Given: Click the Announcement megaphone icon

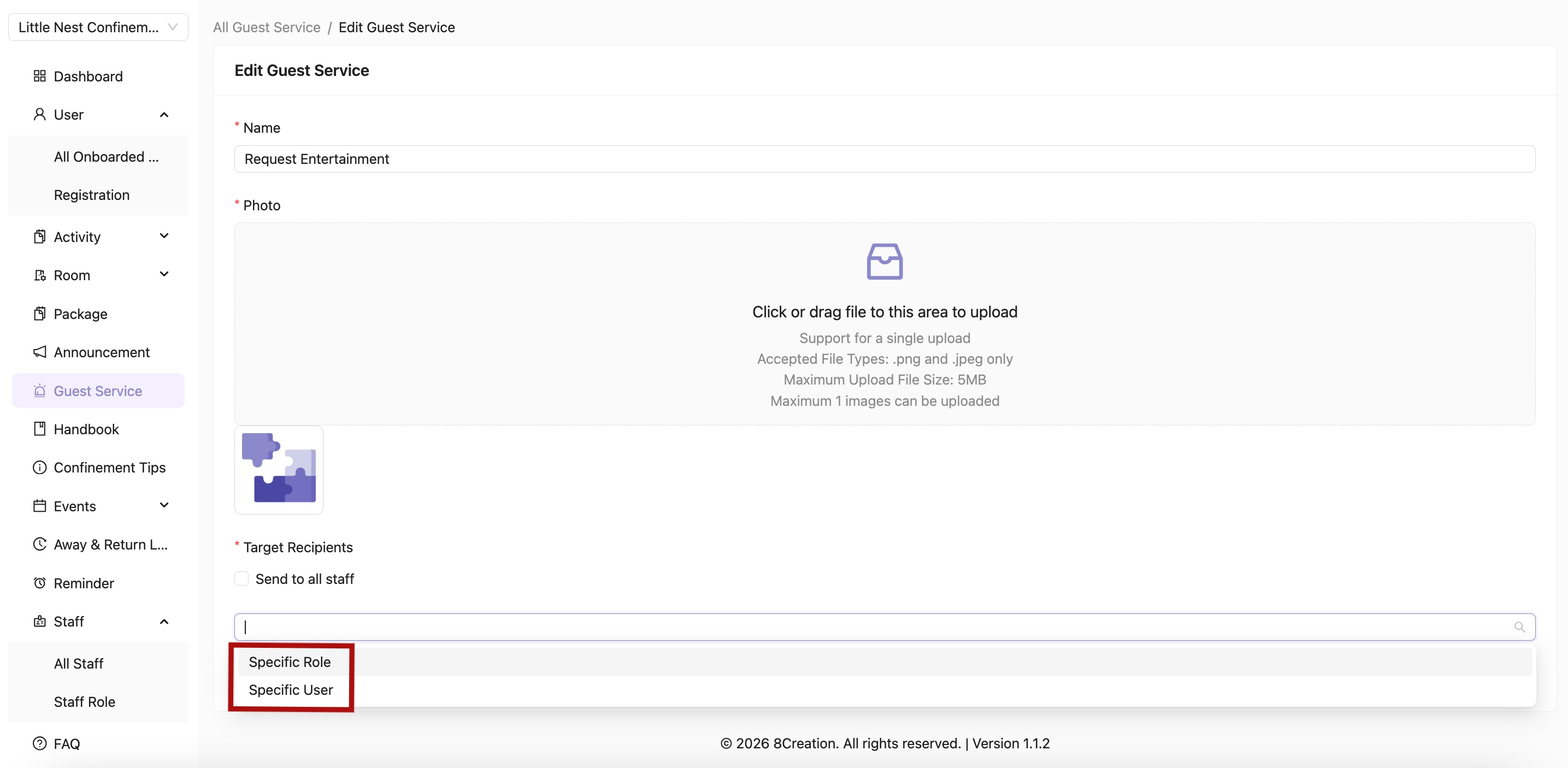Looking at the screenshot, I should click(x=39, y=352).
